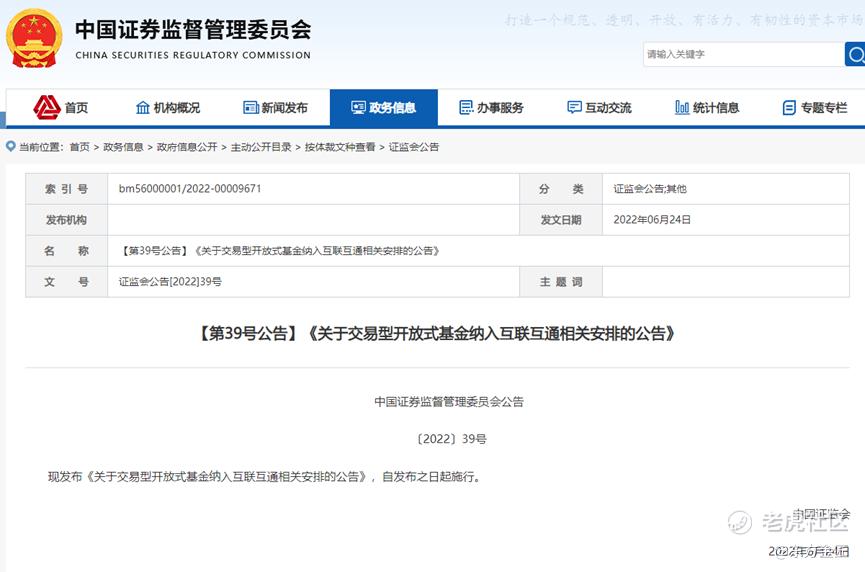
Task: Click the category value 证监会公告;其他
Action: pos(650,189)
